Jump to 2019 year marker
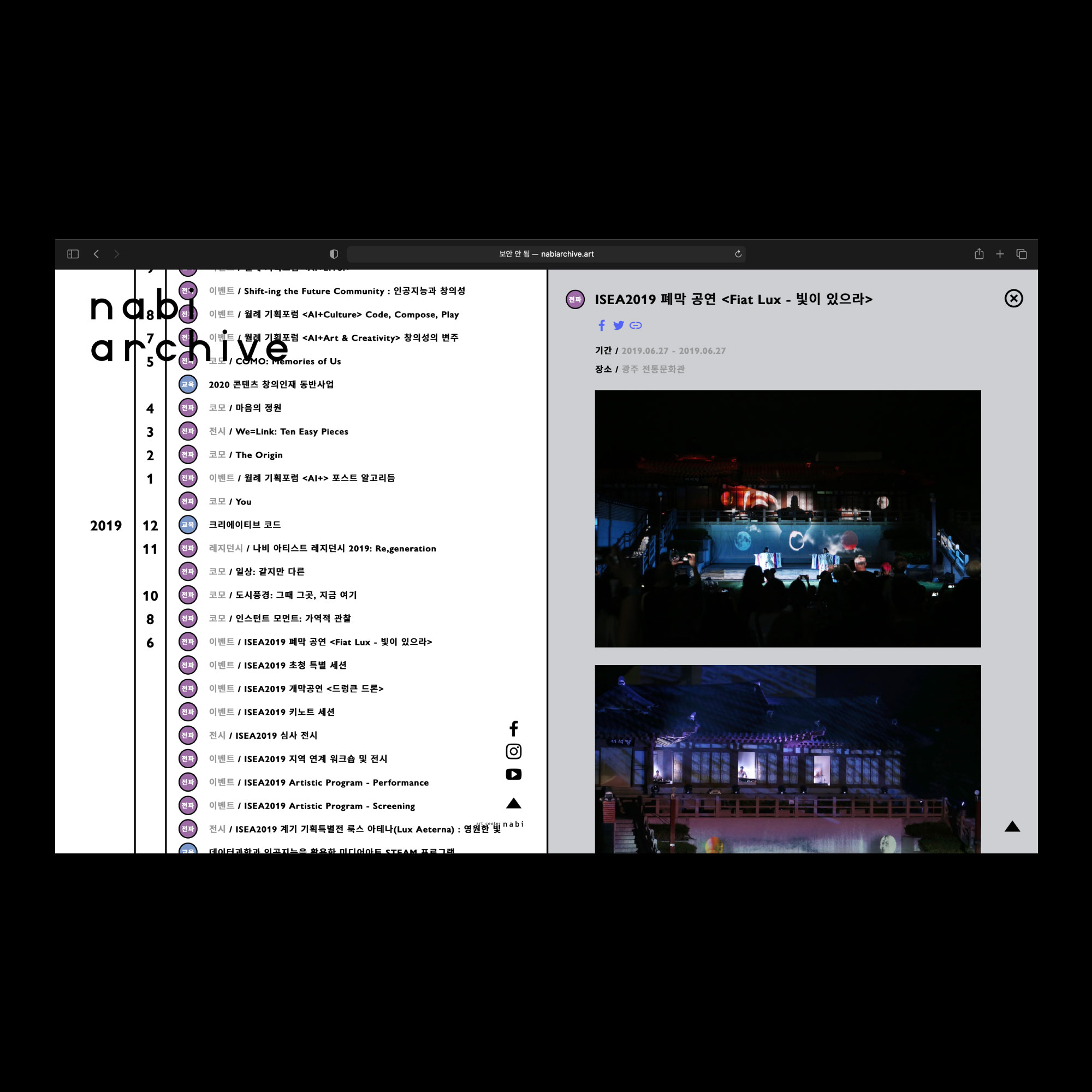 click(106, 526)
